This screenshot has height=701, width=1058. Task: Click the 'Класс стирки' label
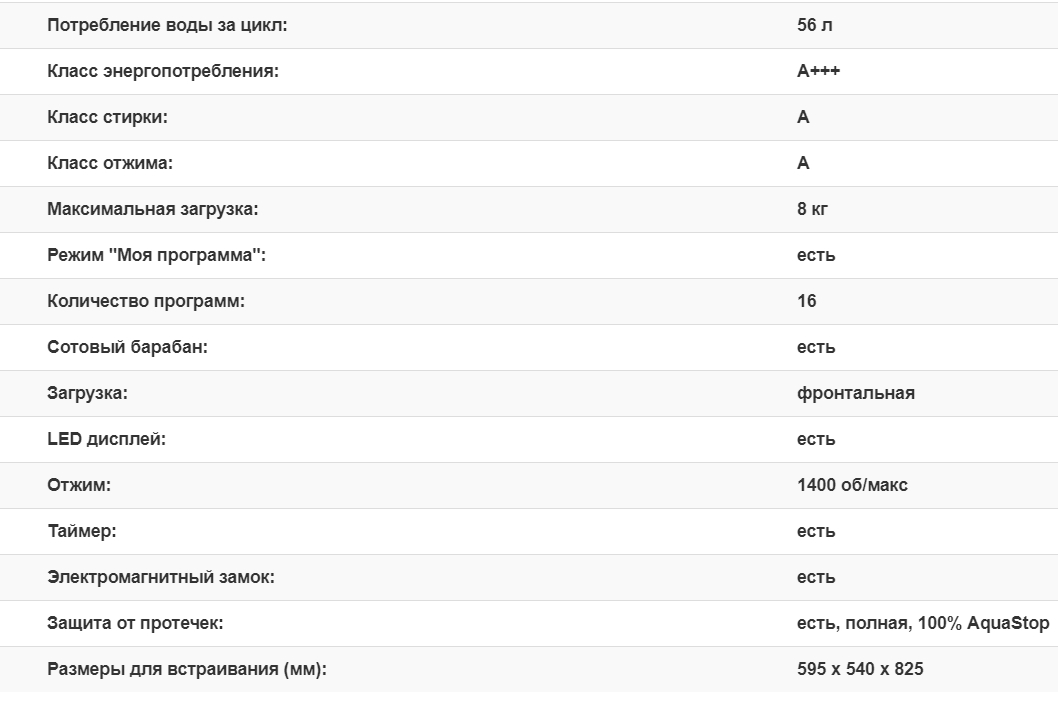click(107, 117)
